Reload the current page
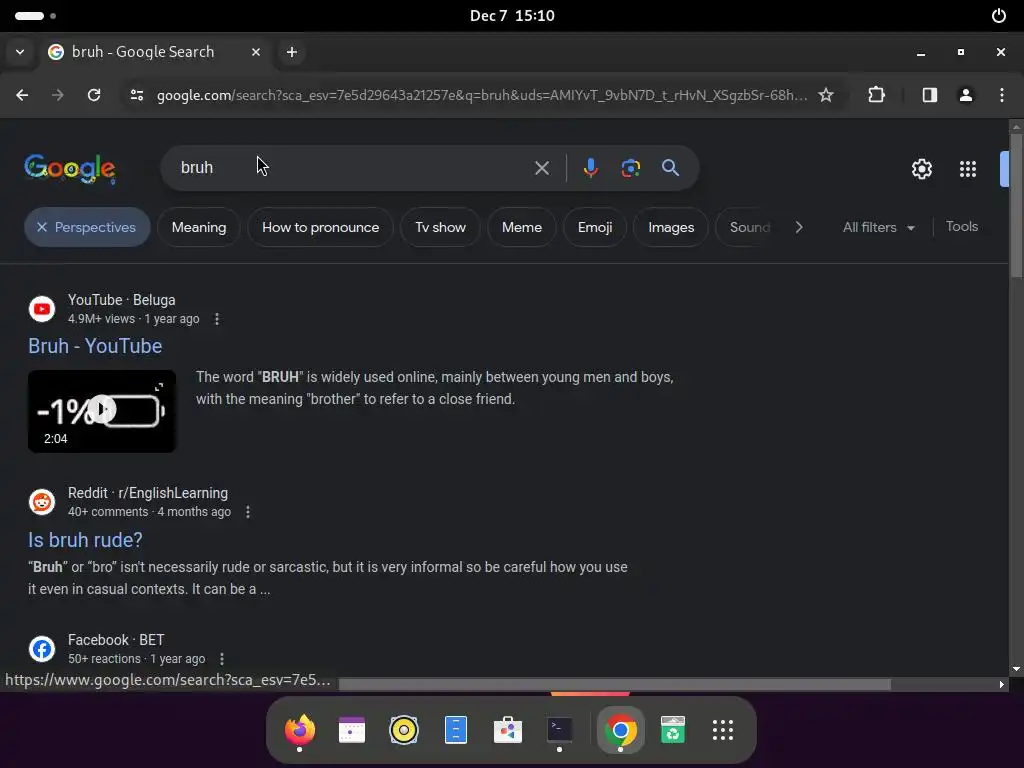The width and height of the screenshot is (1024, 768). (94, 95)
